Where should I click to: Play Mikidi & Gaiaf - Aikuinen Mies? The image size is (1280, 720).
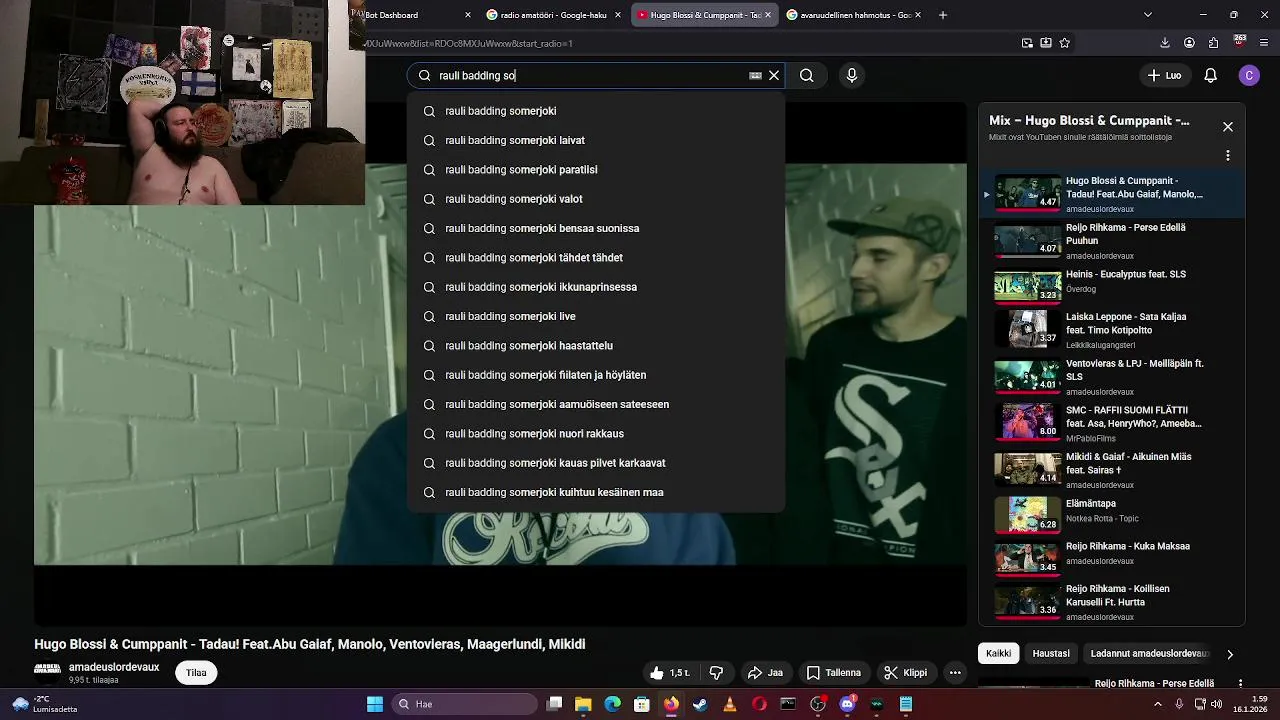pyautogui.click(x=1112, y=469)
